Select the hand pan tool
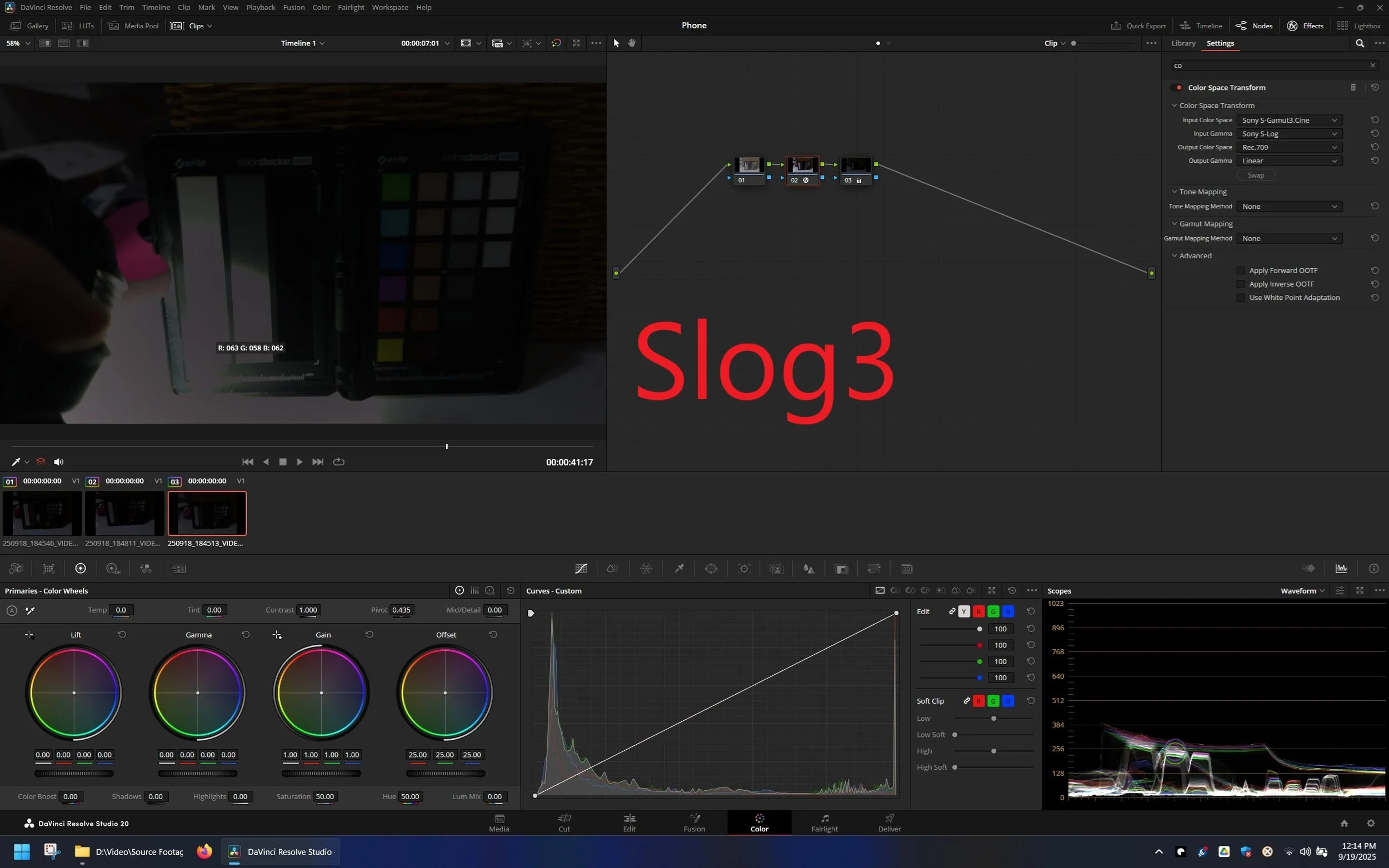The width and height of the screenshot is (1389, 868). 632,43
